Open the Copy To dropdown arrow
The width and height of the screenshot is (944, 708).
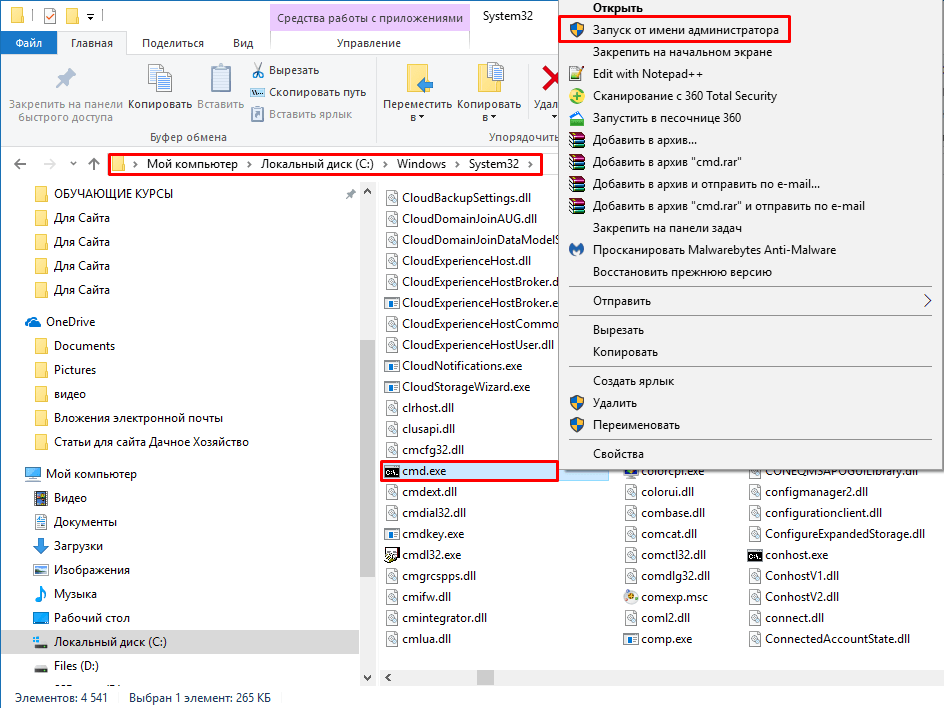(490, 117)
